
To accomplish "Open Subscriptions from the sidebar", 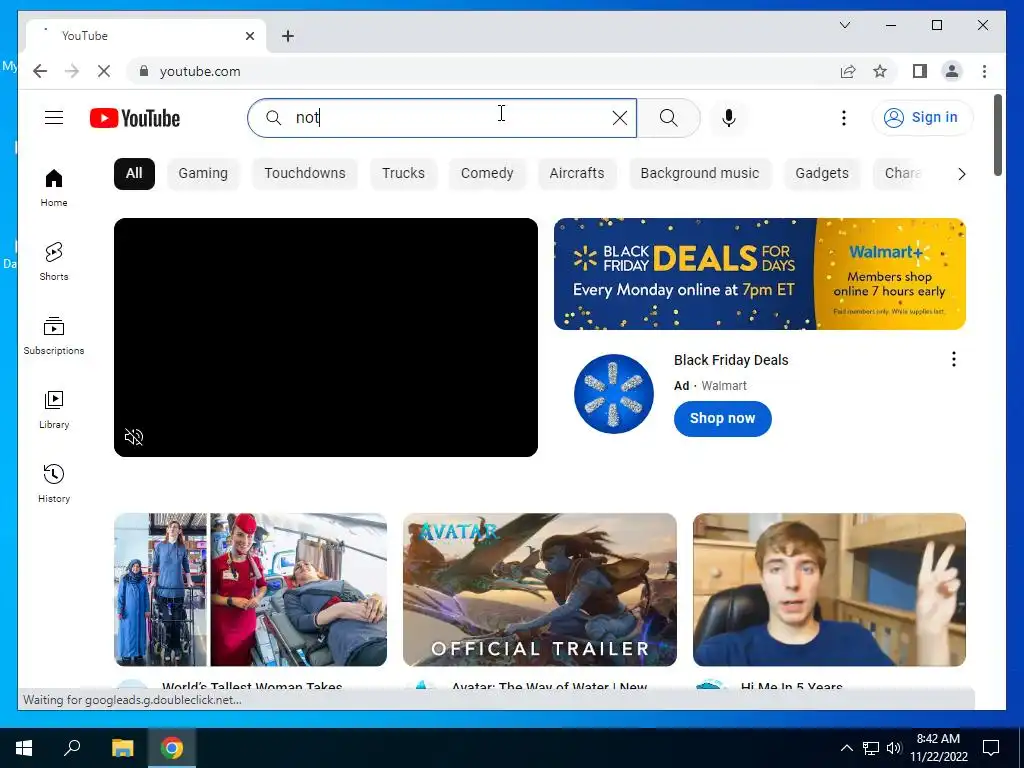I will coord(54,336).
